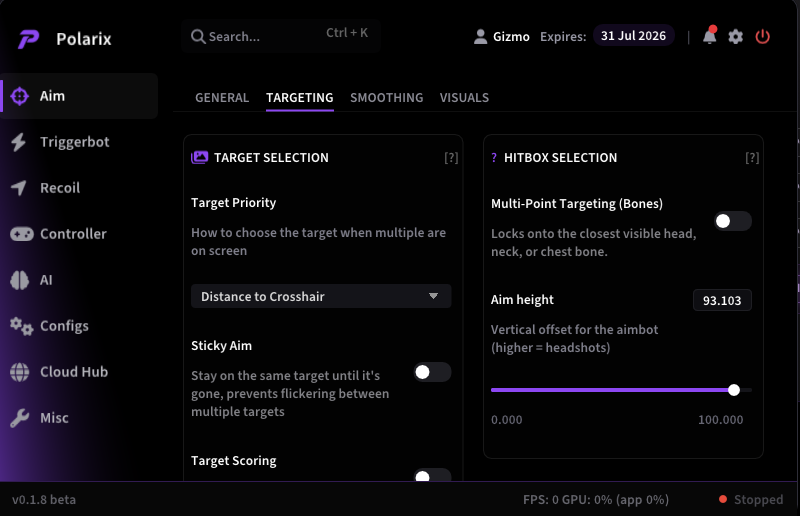Select the Aim crosshair icon in sidebar
Image resolution: width=800 pixels, height=516 pixels.
(19, 96)
